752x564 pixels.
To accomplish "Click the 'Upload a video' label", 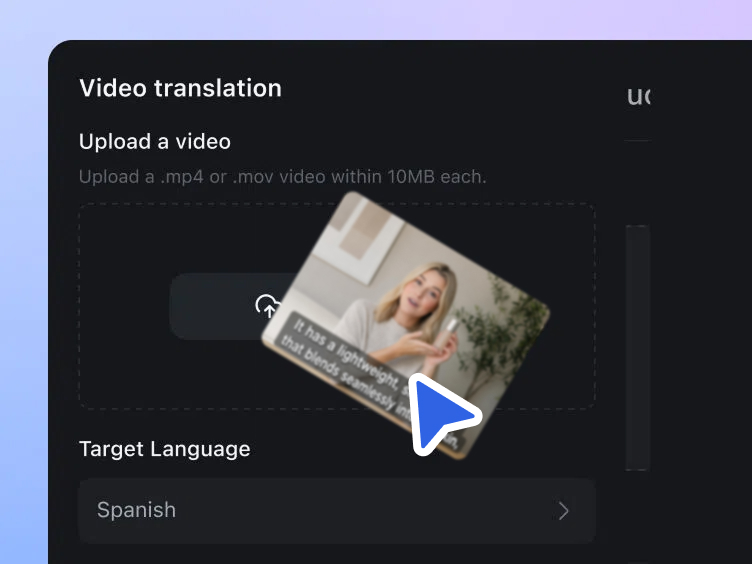I will click(155, 141).
